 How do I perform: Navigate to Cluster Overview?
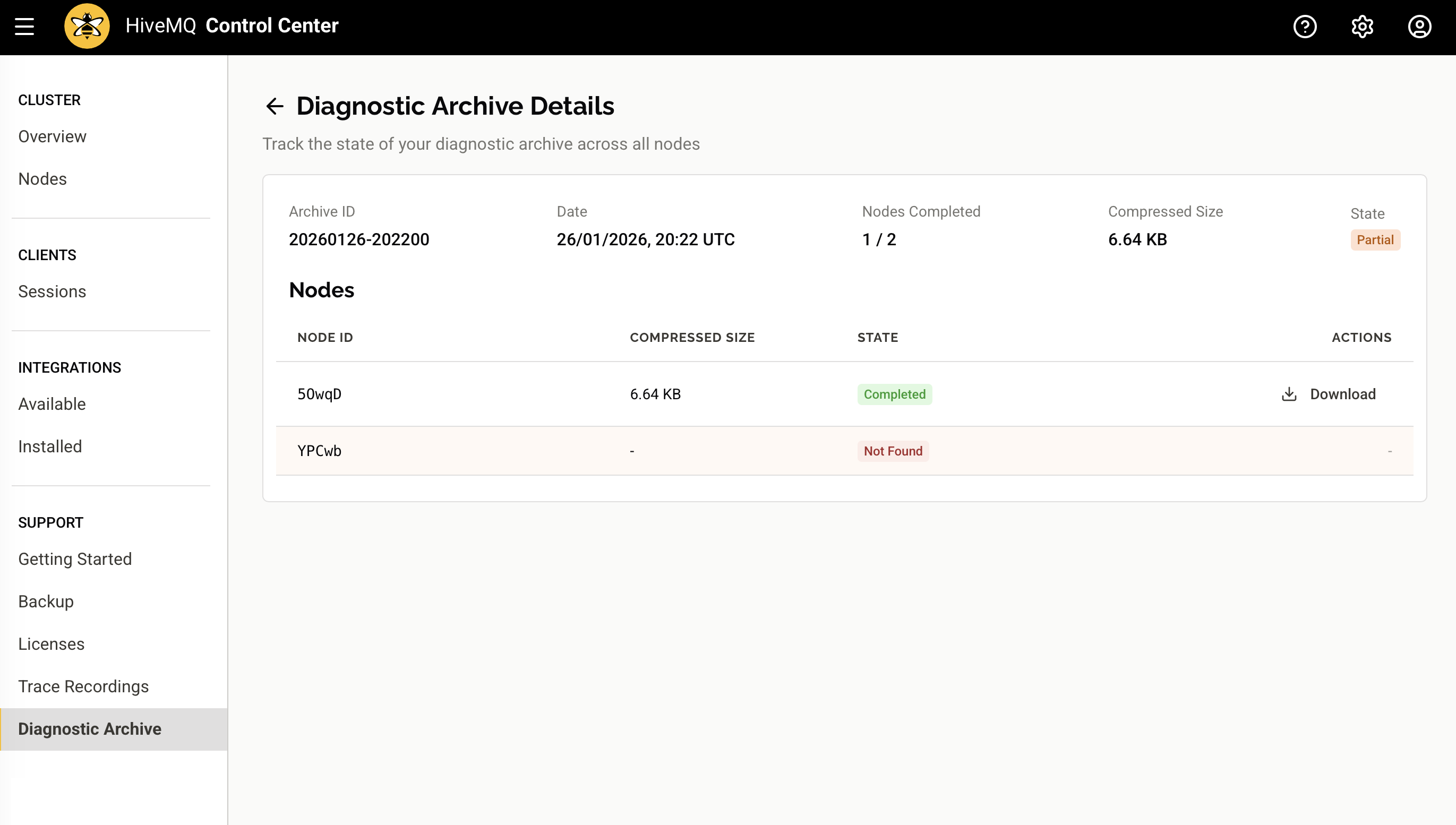[52, 136]
